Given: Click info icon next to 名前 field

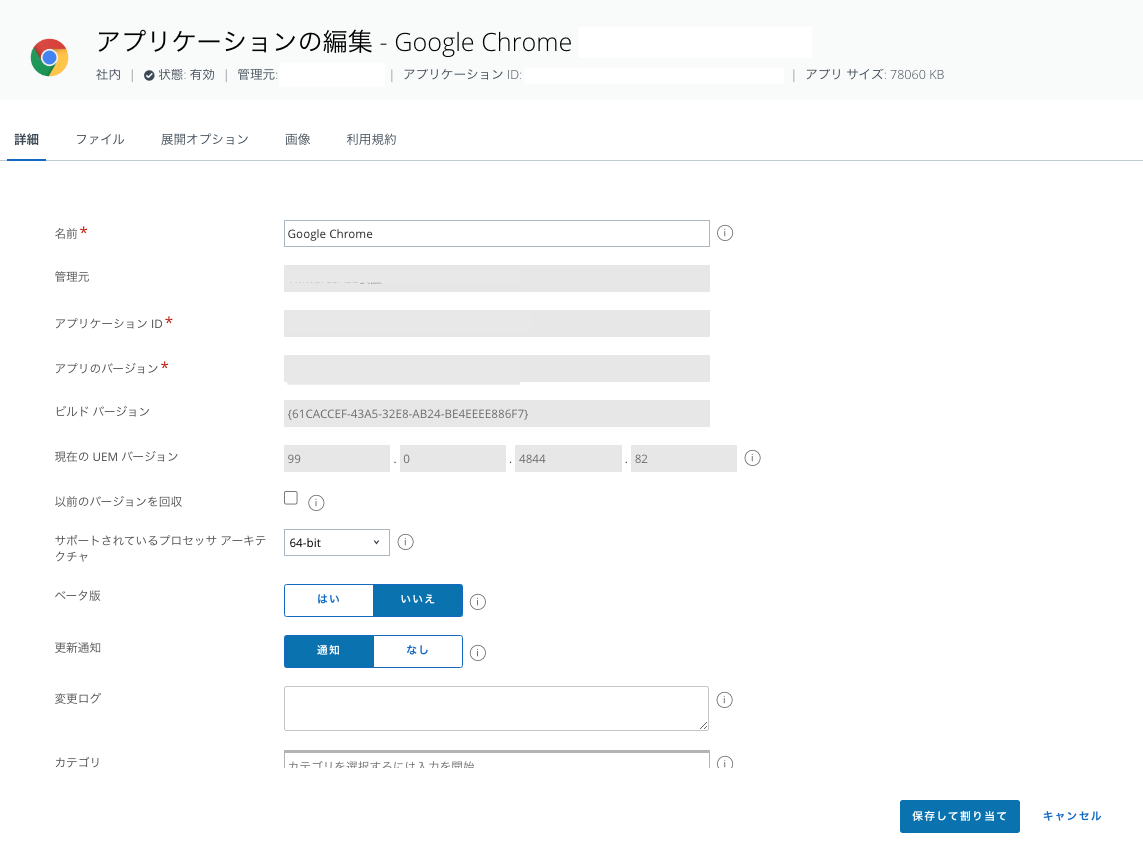Looking at the screenshot, I should click(725, 233).
